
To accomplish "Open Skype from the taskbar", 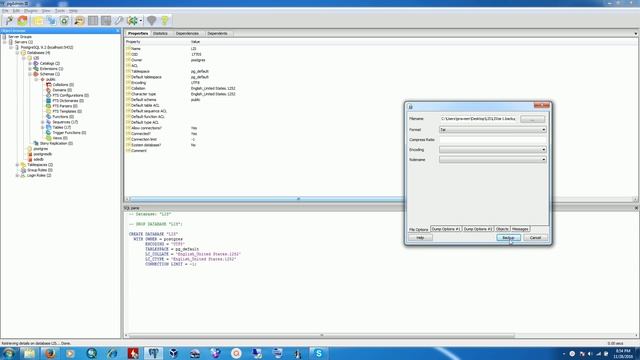I will pos(318,353).
